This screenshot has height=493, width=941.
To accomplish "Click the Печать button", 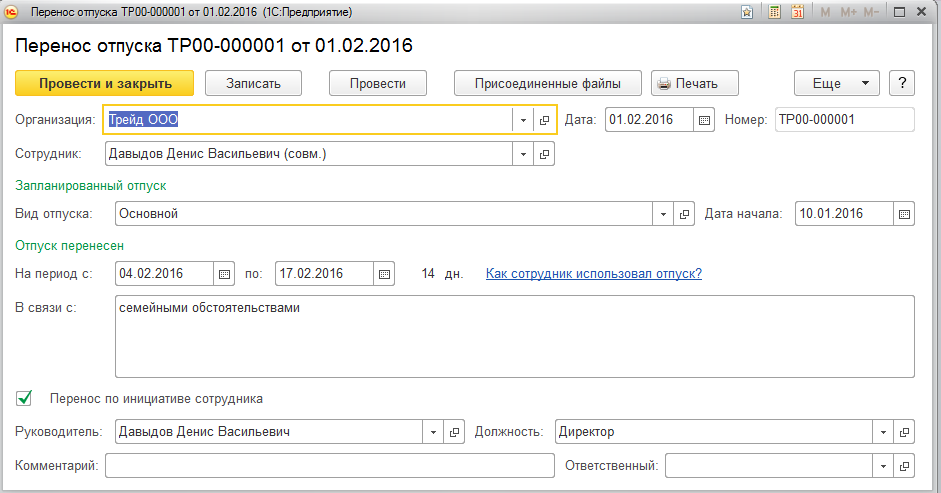I will pyautogui.click(x=695, y=83).
